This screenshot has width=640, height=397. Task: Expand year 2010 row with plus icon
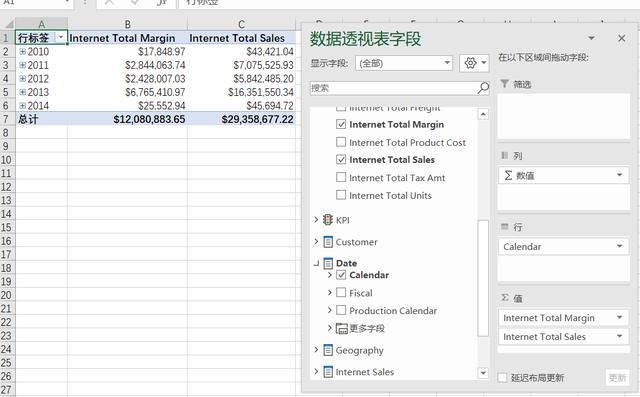coord(22,51)
